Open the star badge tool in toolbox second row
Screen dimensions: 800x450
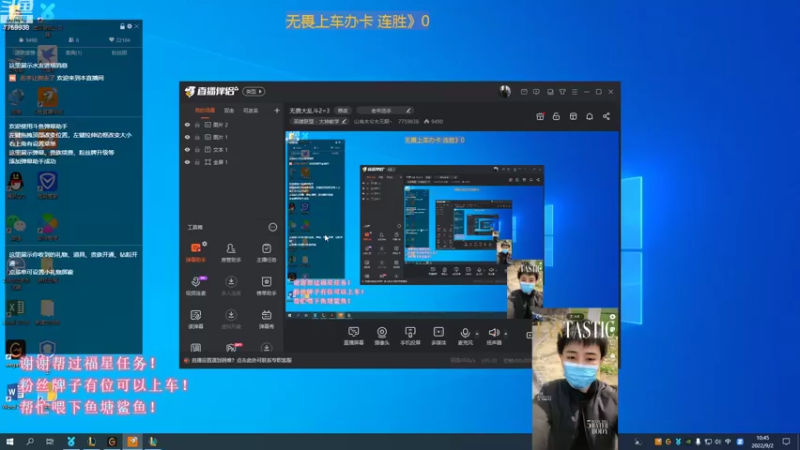point(266,286)
